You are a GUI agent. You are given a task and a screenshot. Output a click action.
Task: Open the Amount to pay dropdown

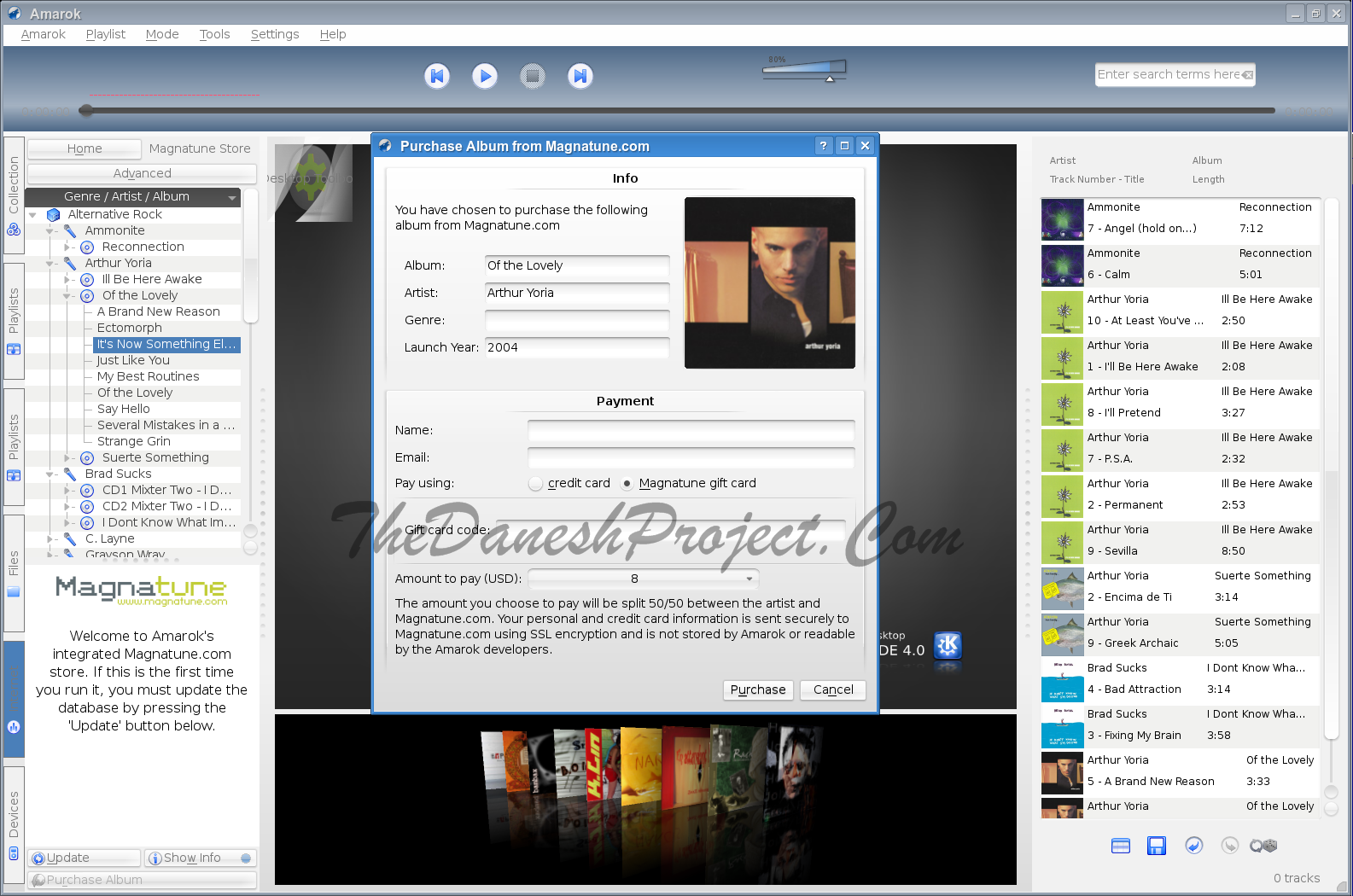[x=643, y=579]
